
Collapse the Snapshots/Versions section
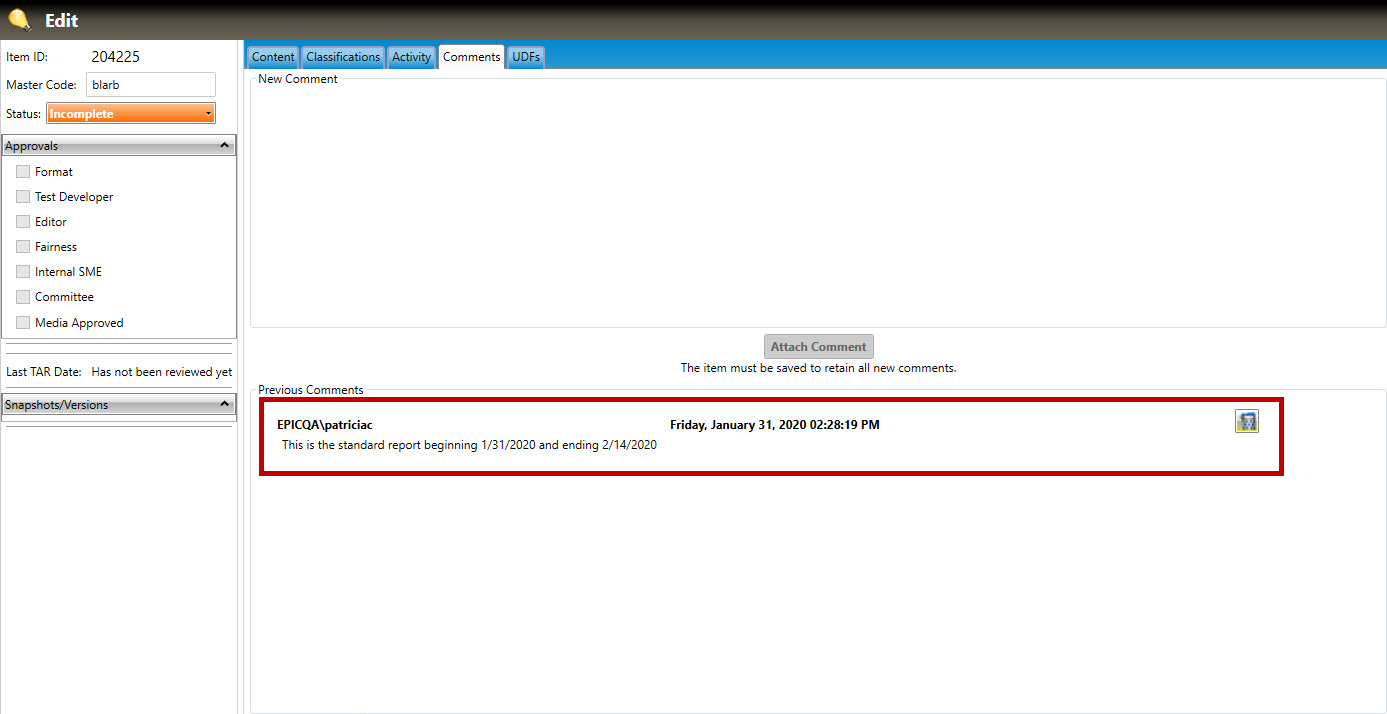[225, 405]
